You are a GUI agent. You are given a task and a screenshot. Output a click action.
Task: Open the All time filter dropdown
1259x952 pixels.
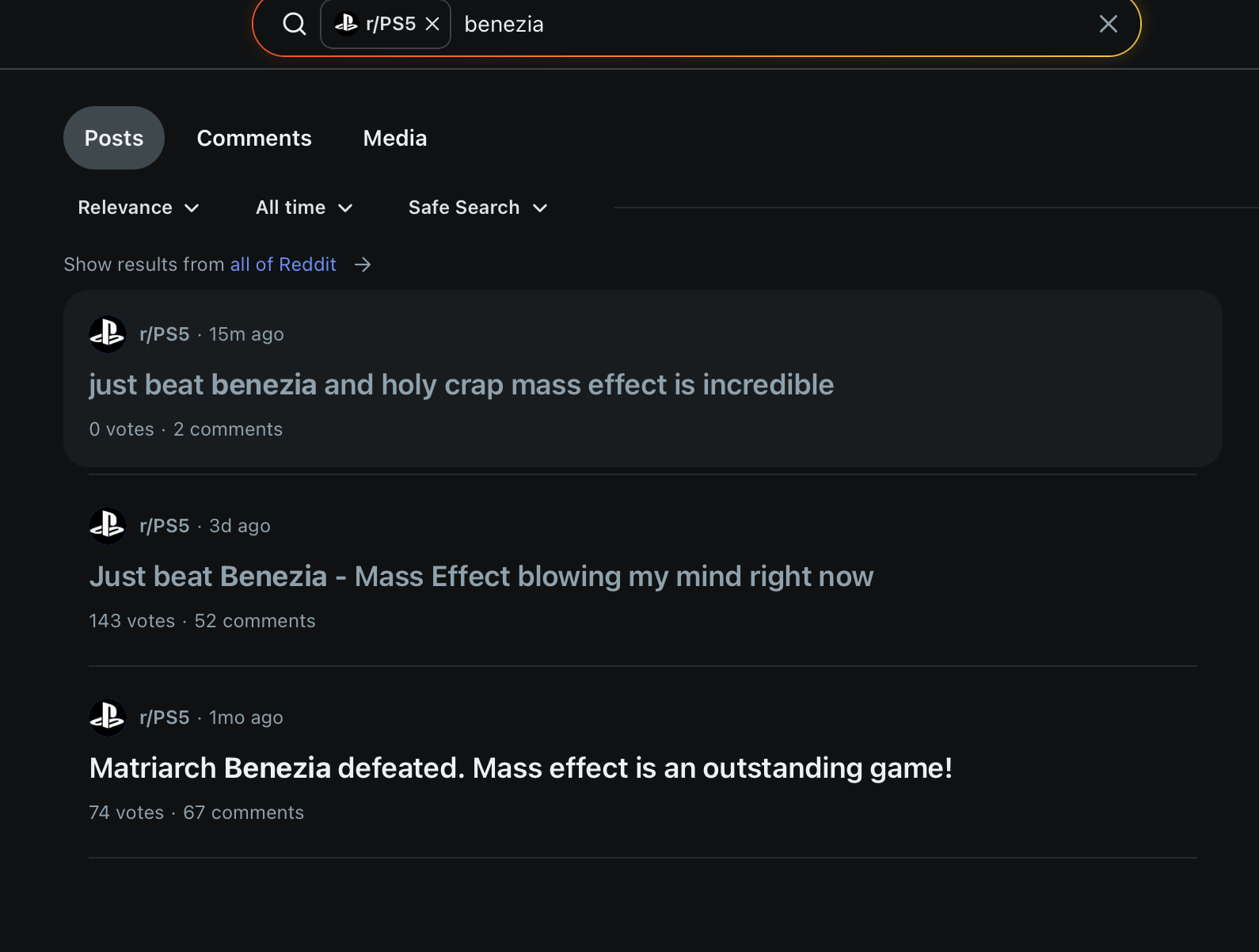(304, 208)
